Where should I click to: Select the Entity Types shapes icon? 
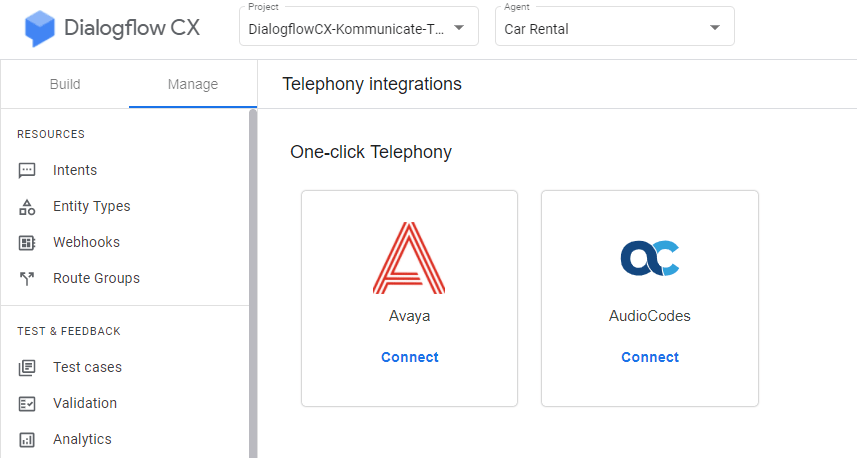point(27,207)
